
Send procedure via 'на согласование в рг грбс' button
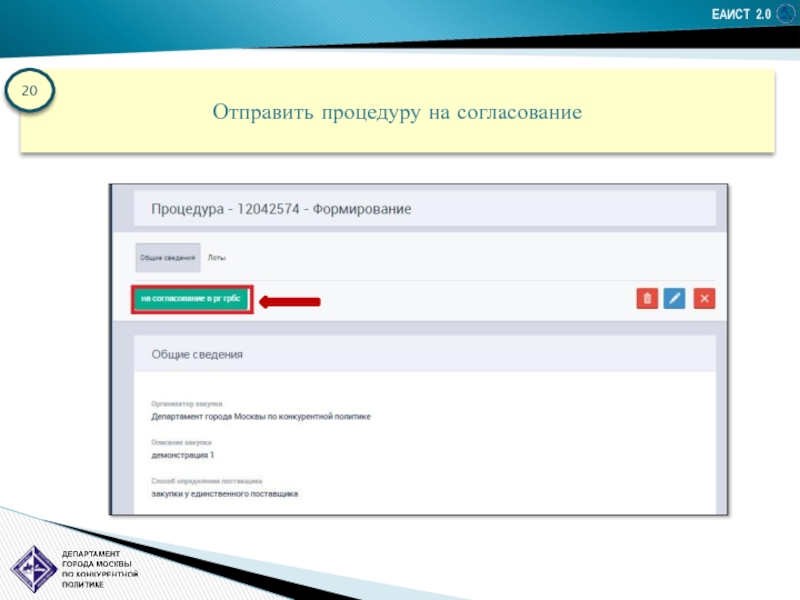(191, 299)
